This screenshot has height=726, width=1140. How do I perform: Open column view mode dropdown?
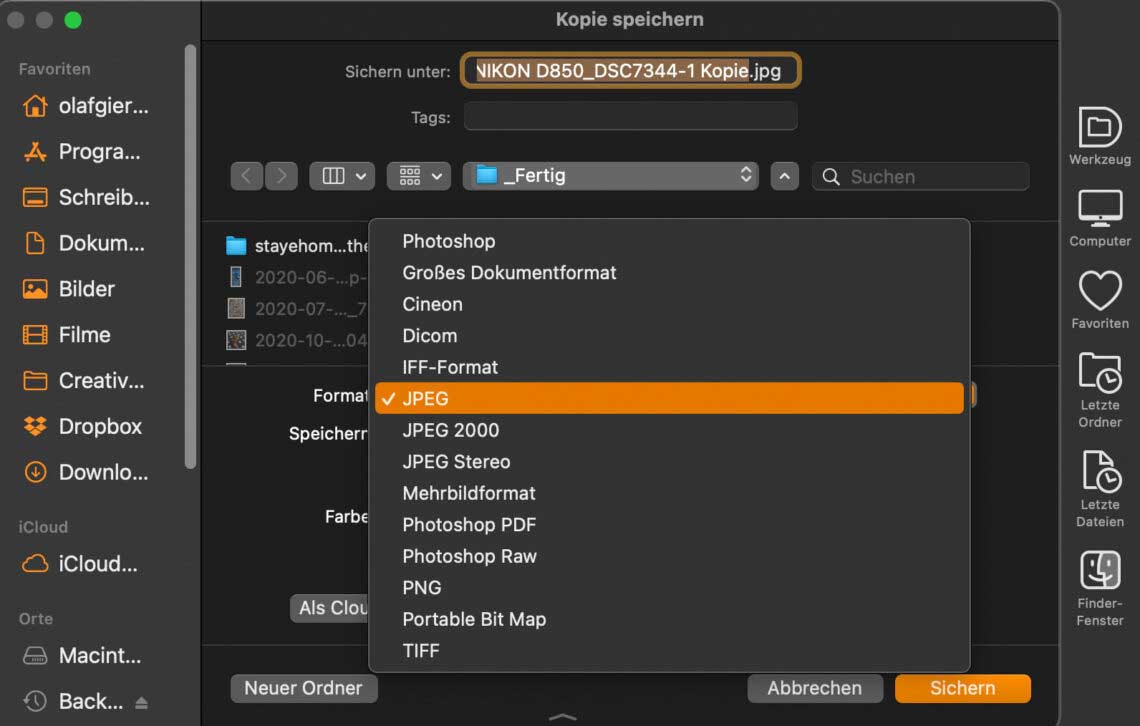point(342,176)
